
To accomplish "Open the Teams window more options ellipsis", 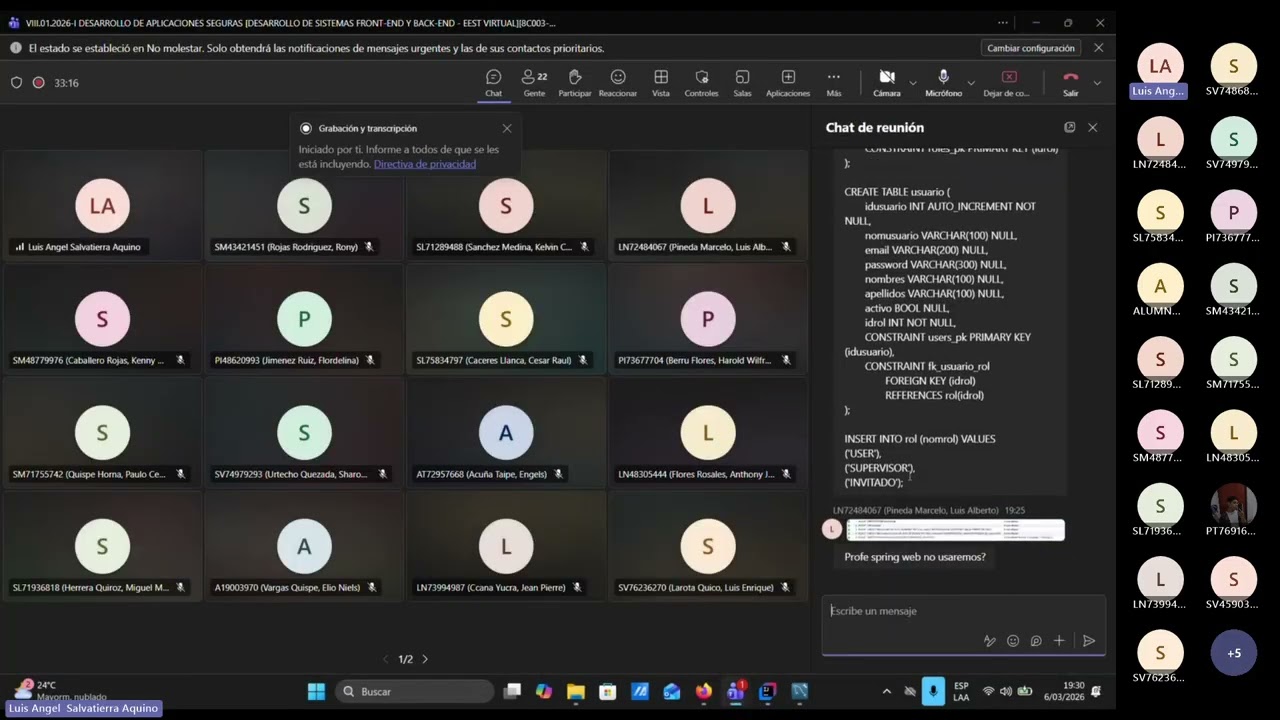I will [1003, 22].
